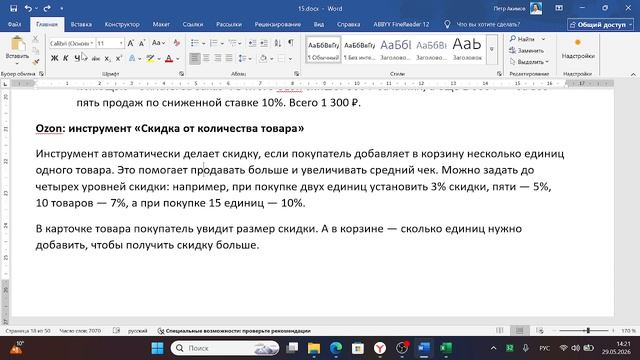Open the borders dropdown
This screenshot has height=360, width=640.
(290, 59)
